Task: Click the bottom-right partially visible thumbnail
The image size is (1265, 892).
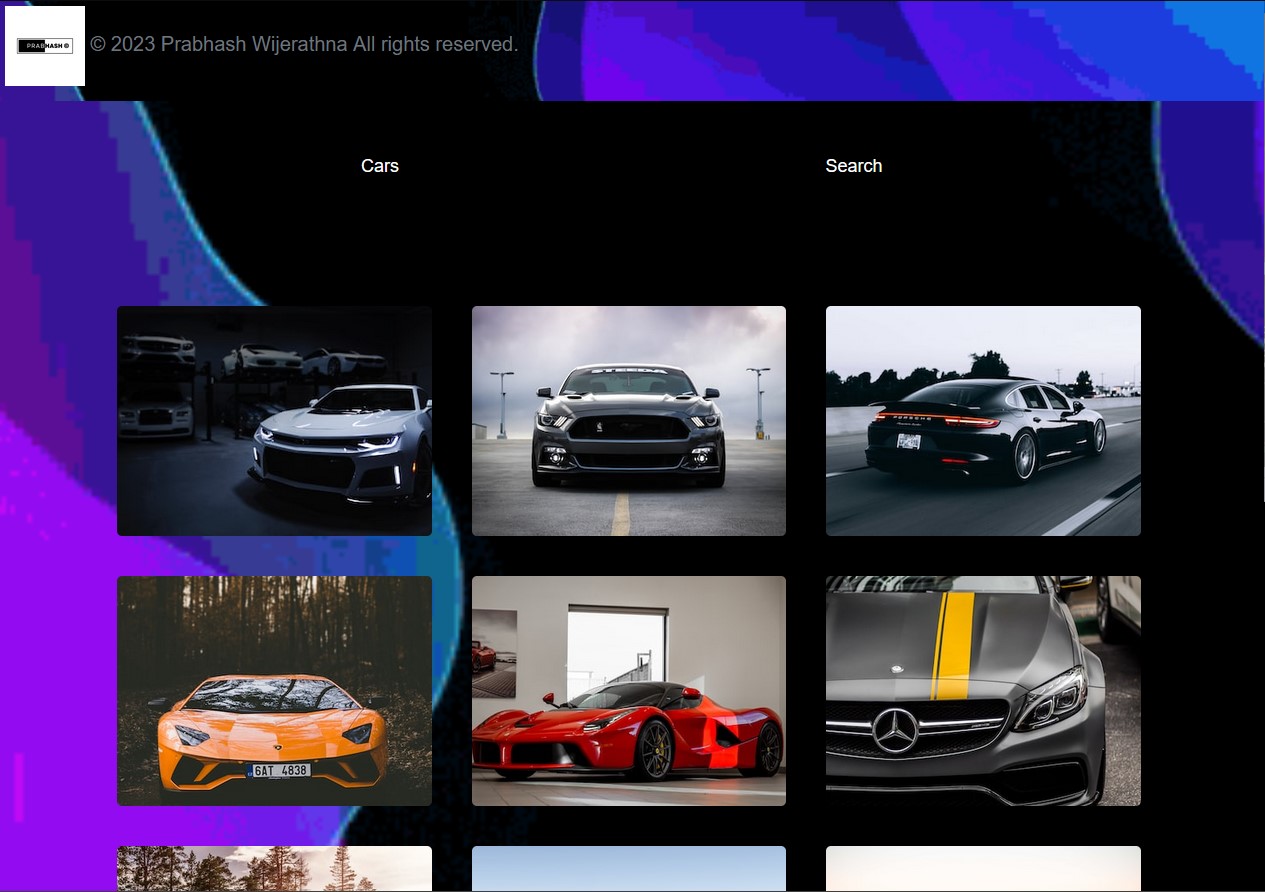Action: click(x=982, y=870)
